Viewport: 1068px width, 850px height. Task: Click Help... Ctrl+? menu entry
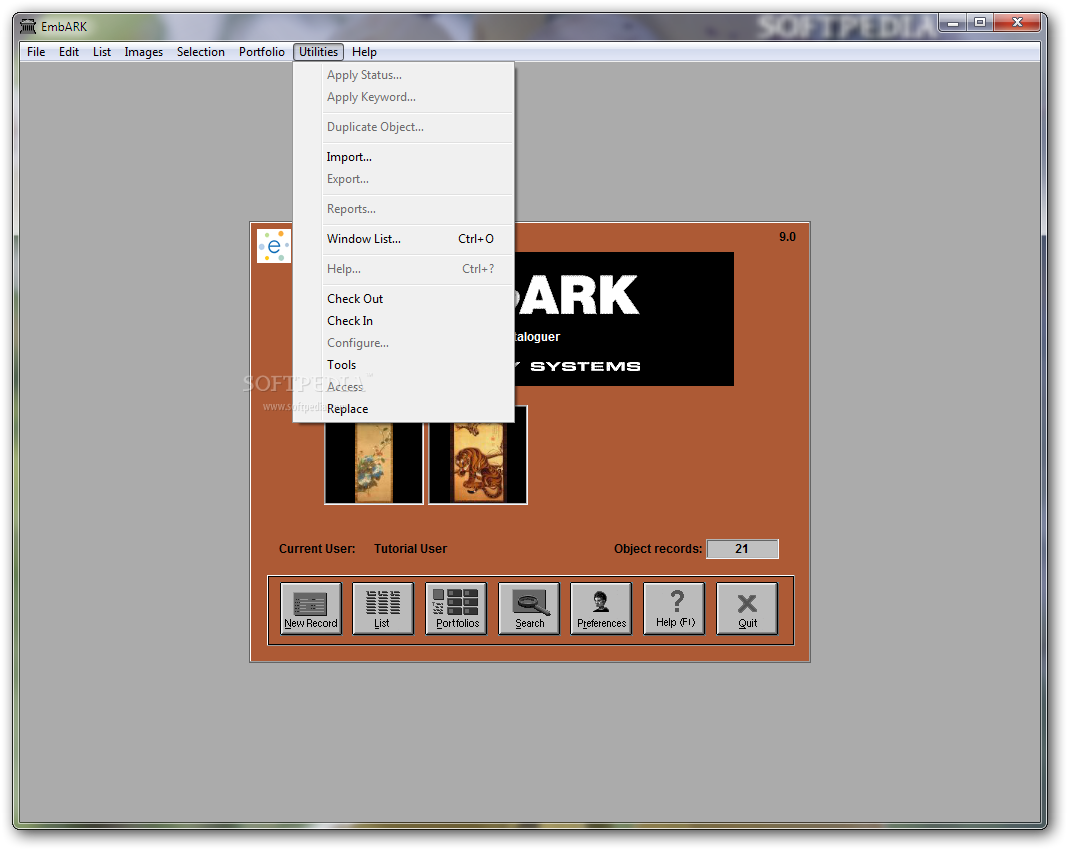403,268
